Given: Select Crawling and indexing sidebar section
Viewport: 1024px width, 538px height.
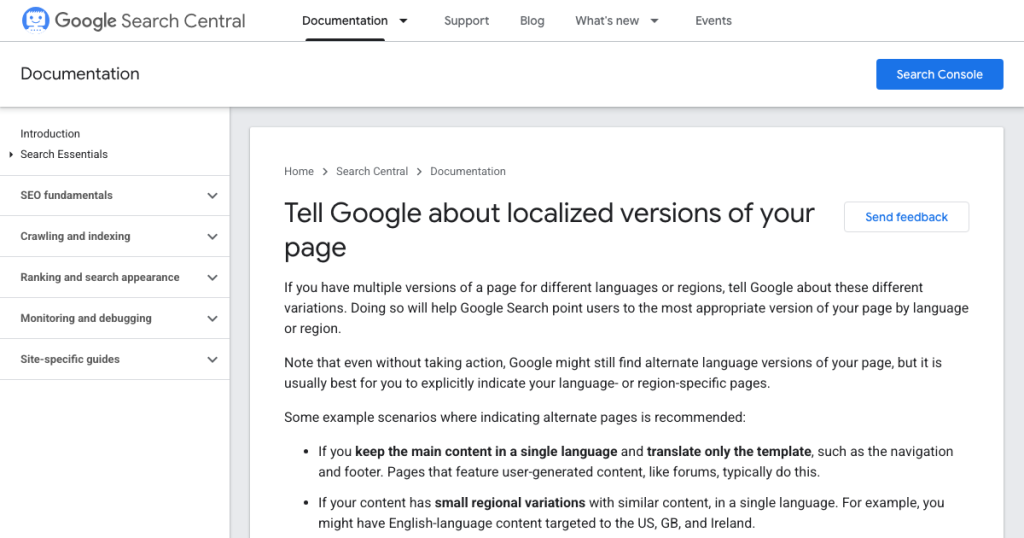Looking at the screenshot, I should (75, 236).
